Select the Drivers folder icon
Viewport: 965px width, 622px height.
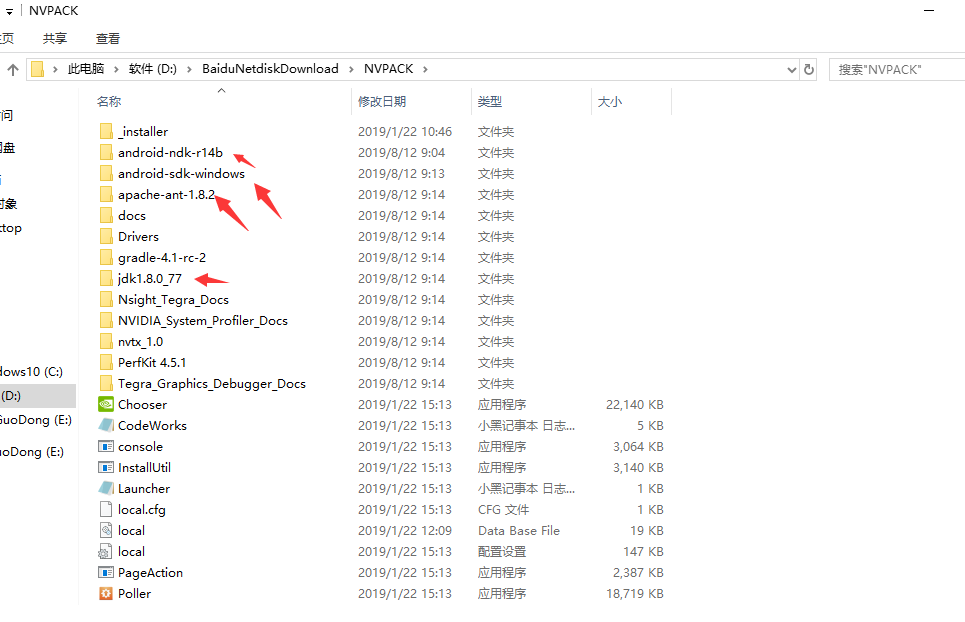[x=106, y=236]
